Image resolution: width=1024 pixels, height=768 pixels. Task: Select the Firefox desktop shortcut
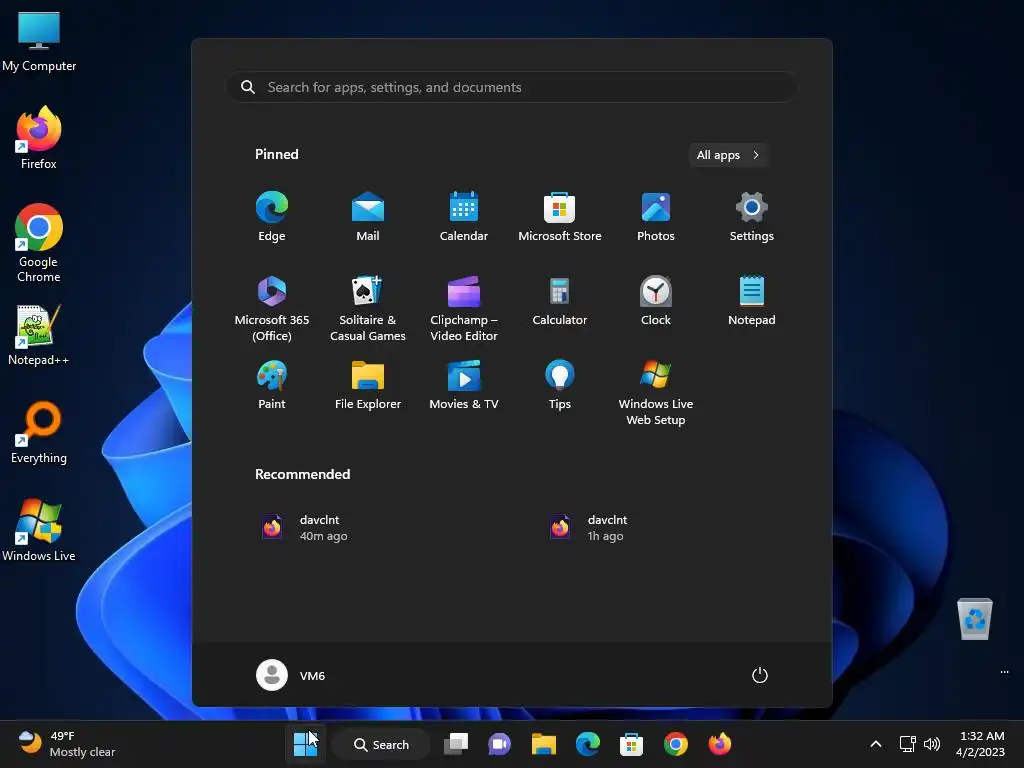[39, 138]
